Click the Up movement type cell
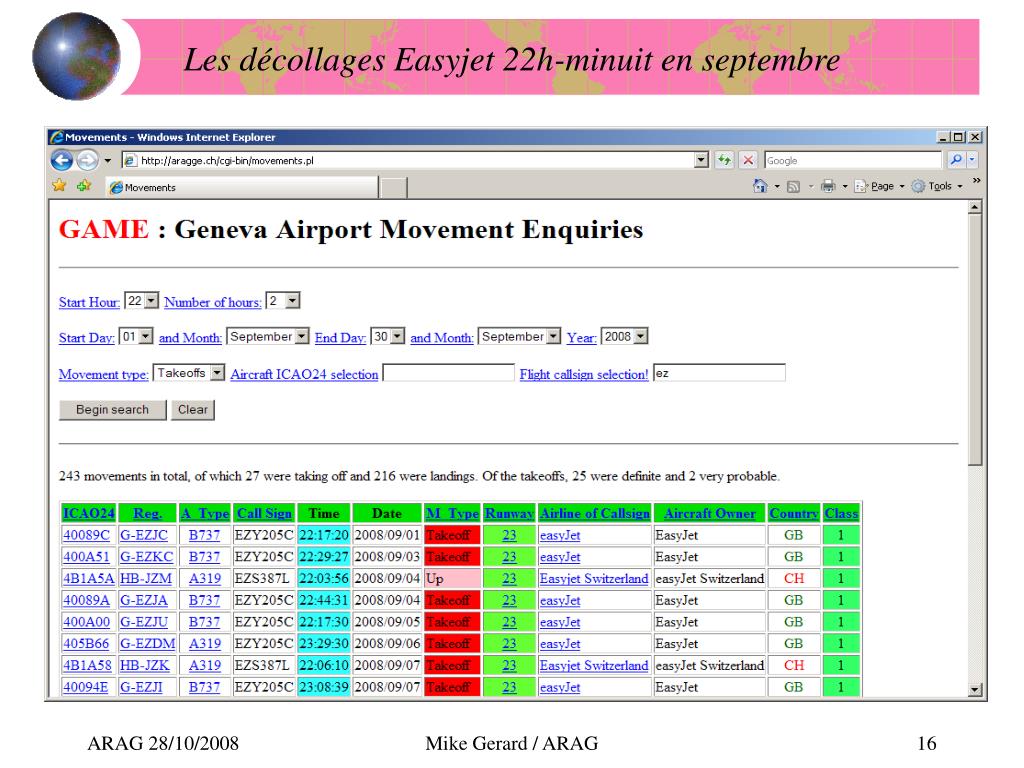 453,579
